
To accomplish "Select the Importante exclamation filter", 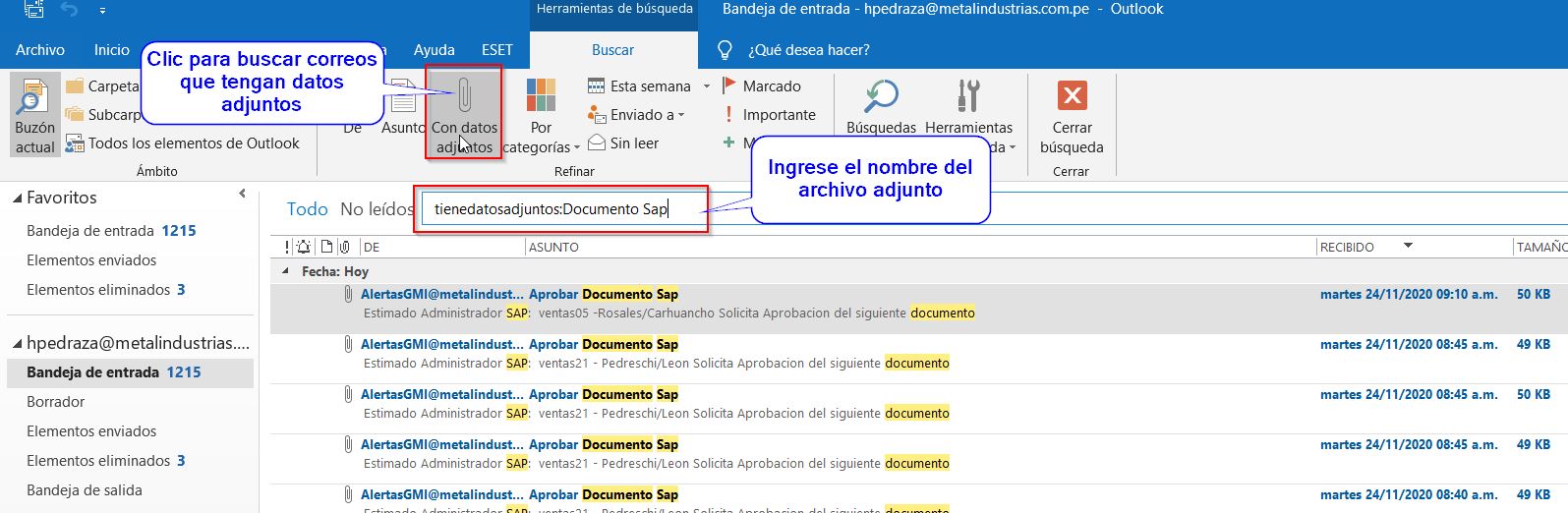I will click(769, 115).
